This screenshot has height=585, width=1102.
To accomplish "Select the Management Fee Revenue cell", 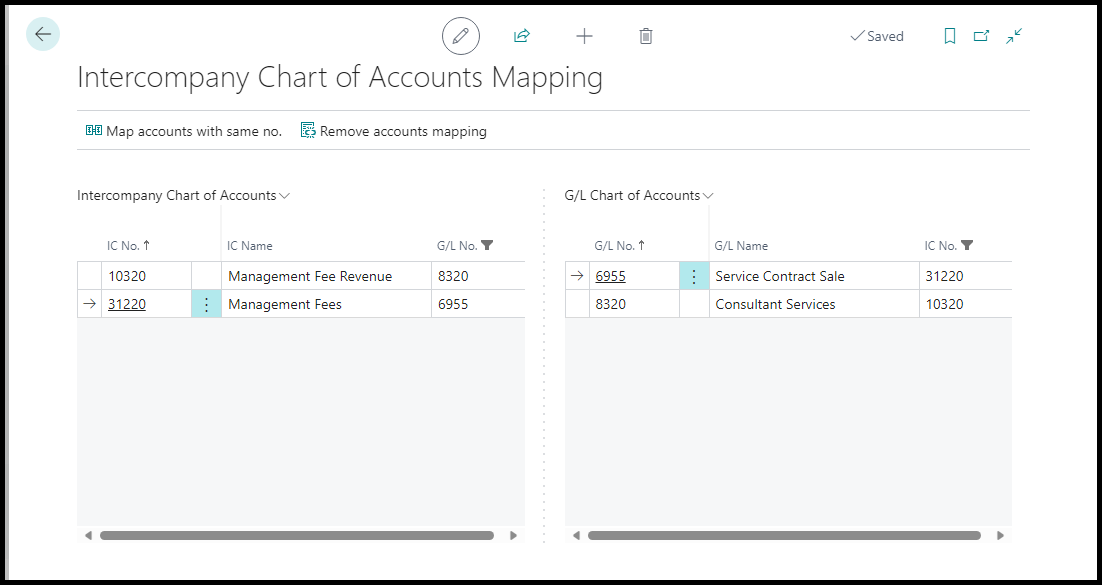I will [310, 277].
